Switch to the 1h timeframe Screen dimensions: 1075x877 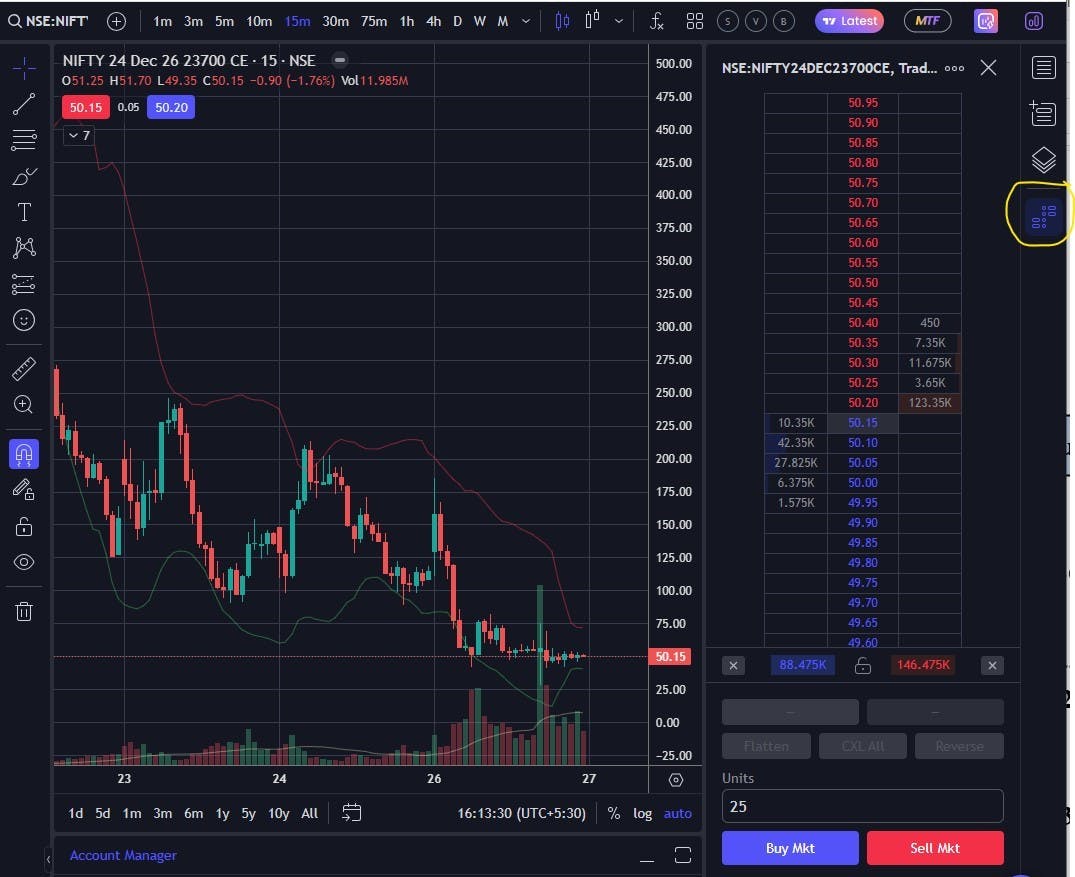point(407,21)
